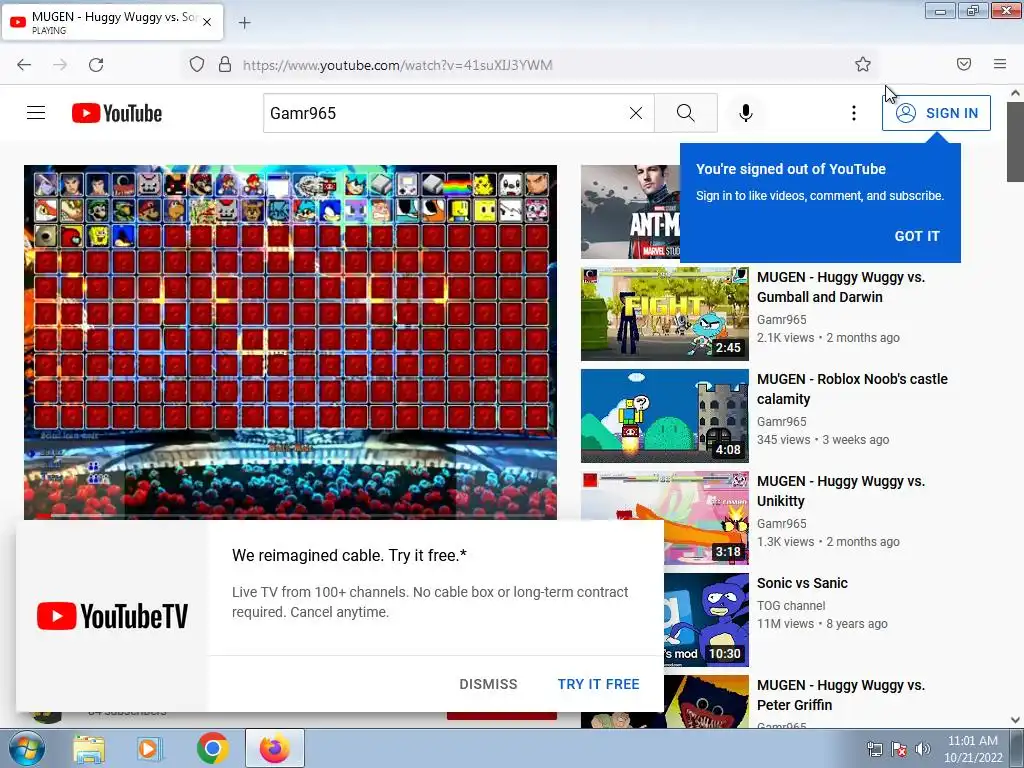Click 'We reimagined cable. Try it free.*' heading

(349, 556)
